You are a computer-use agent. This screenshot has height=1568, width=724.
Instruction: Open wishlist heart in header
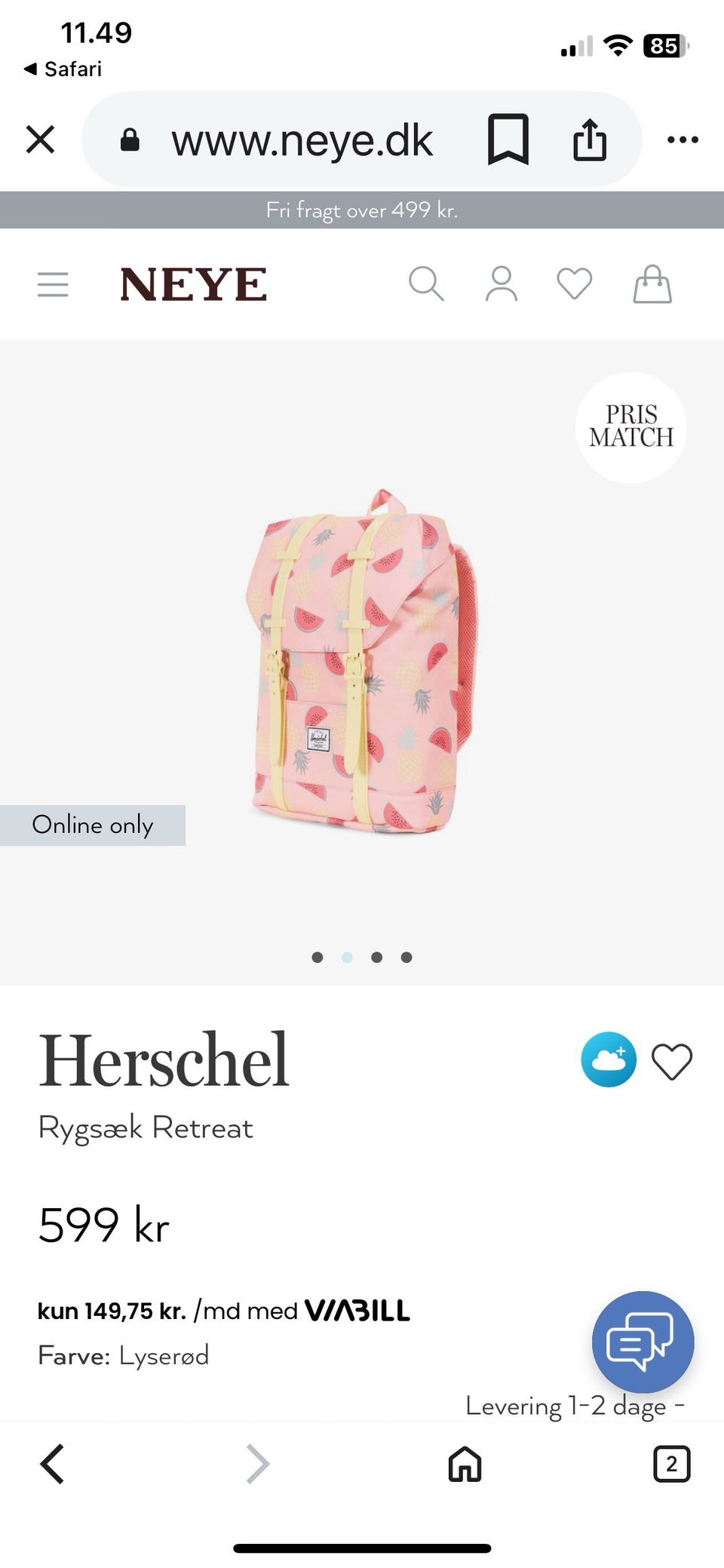(575, 284)
